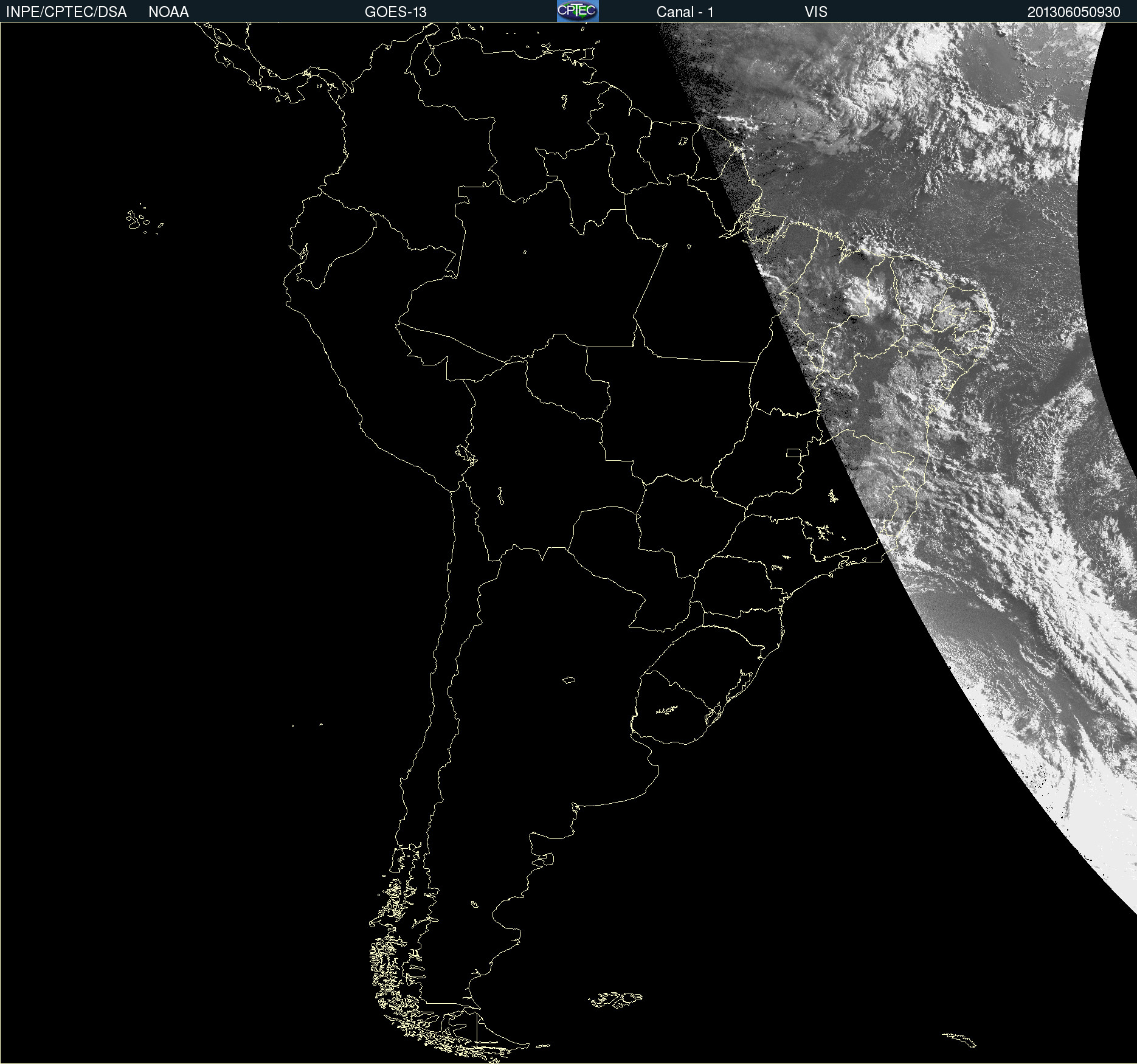This screenshot has width=1137, height=1064.
Task: Click the VIS channel label
Action: pyautogui.click(x=816, y=12)
